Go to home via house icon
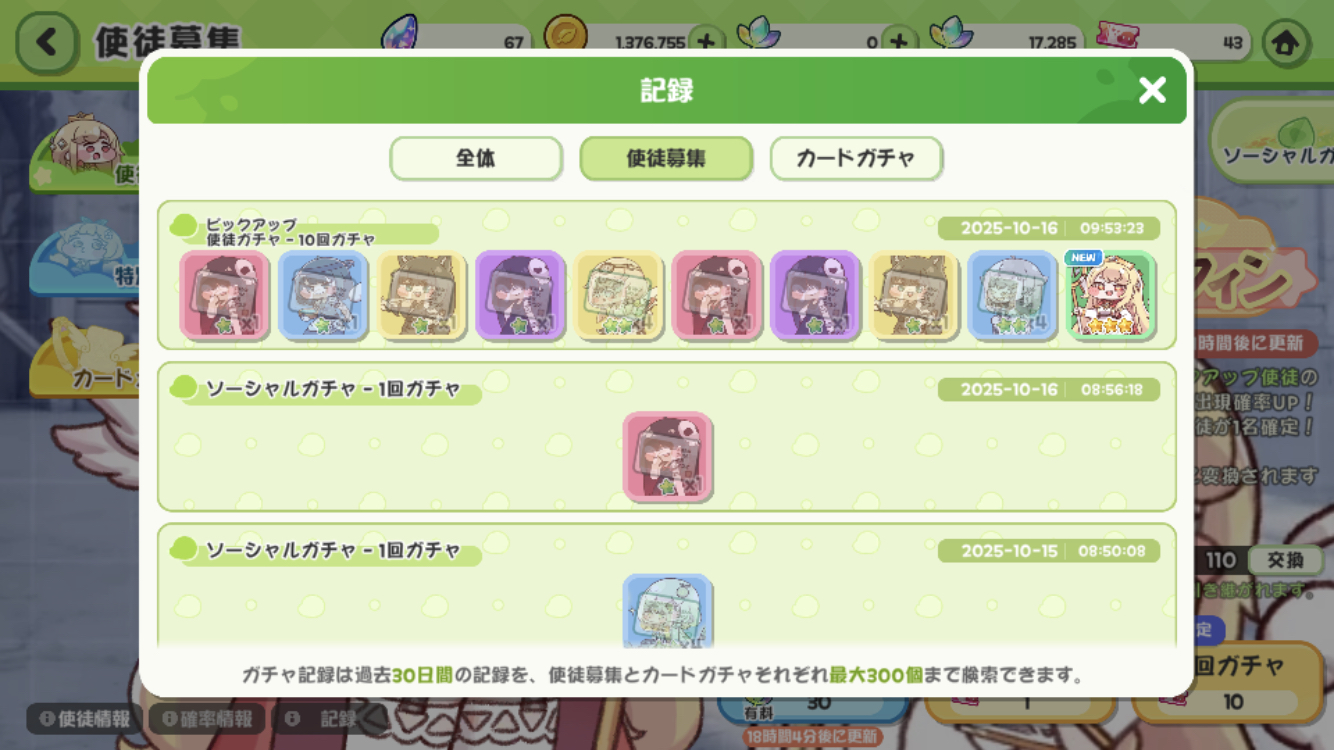The image size is (1334, 750). tap(1286, 43)
